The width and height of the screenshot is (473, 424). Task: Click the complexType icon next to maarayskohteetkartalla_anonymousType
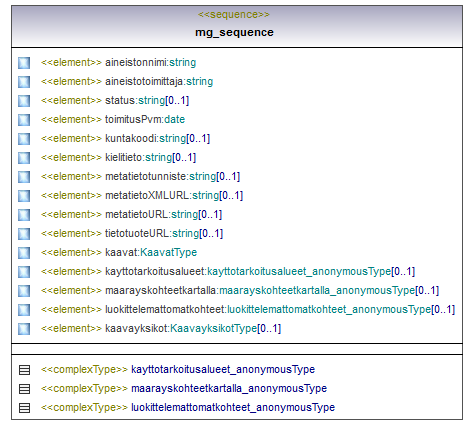[24, 389]
